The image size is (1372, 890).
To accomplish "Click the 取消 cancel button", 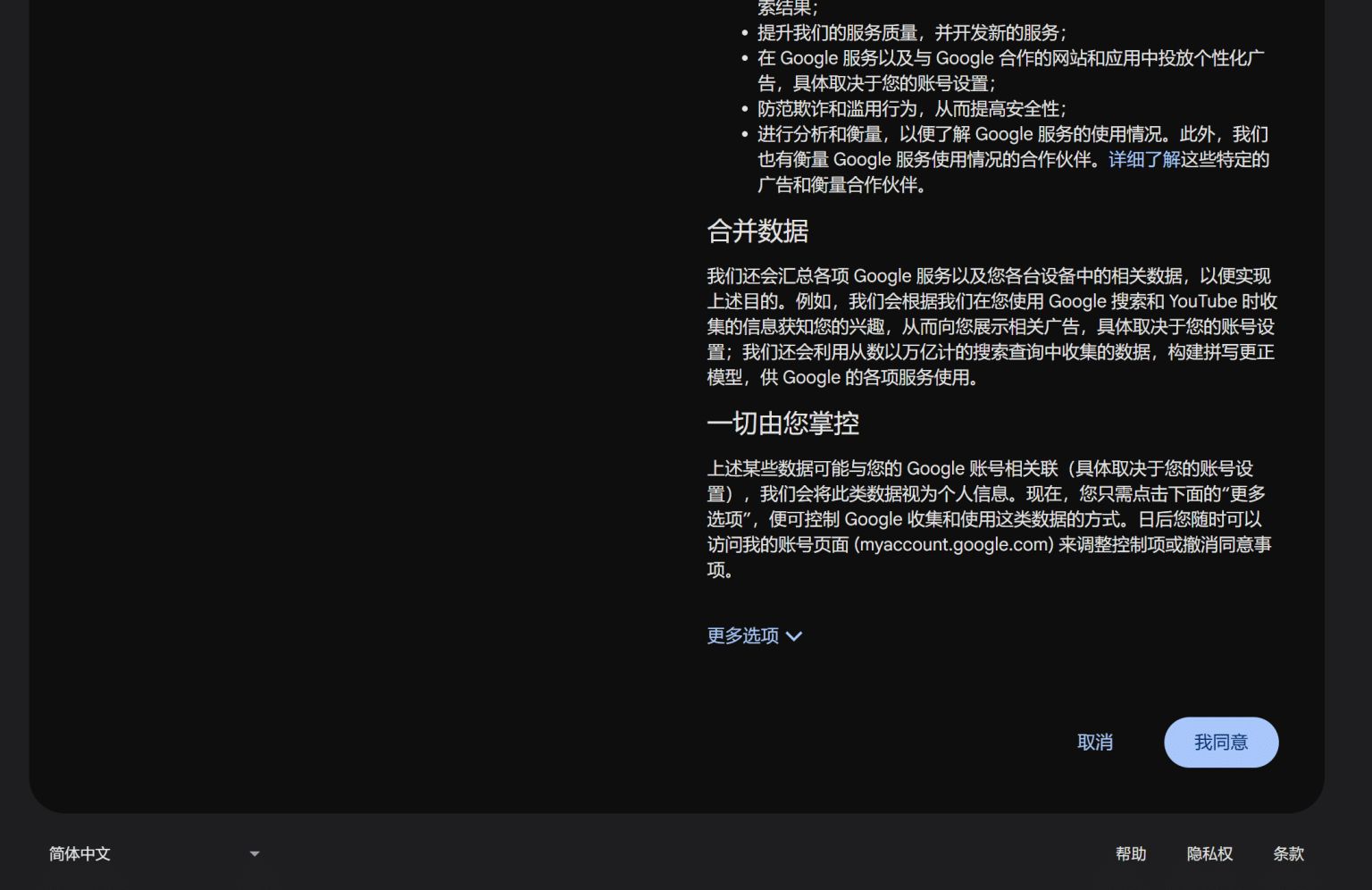I will (1095, 742).
